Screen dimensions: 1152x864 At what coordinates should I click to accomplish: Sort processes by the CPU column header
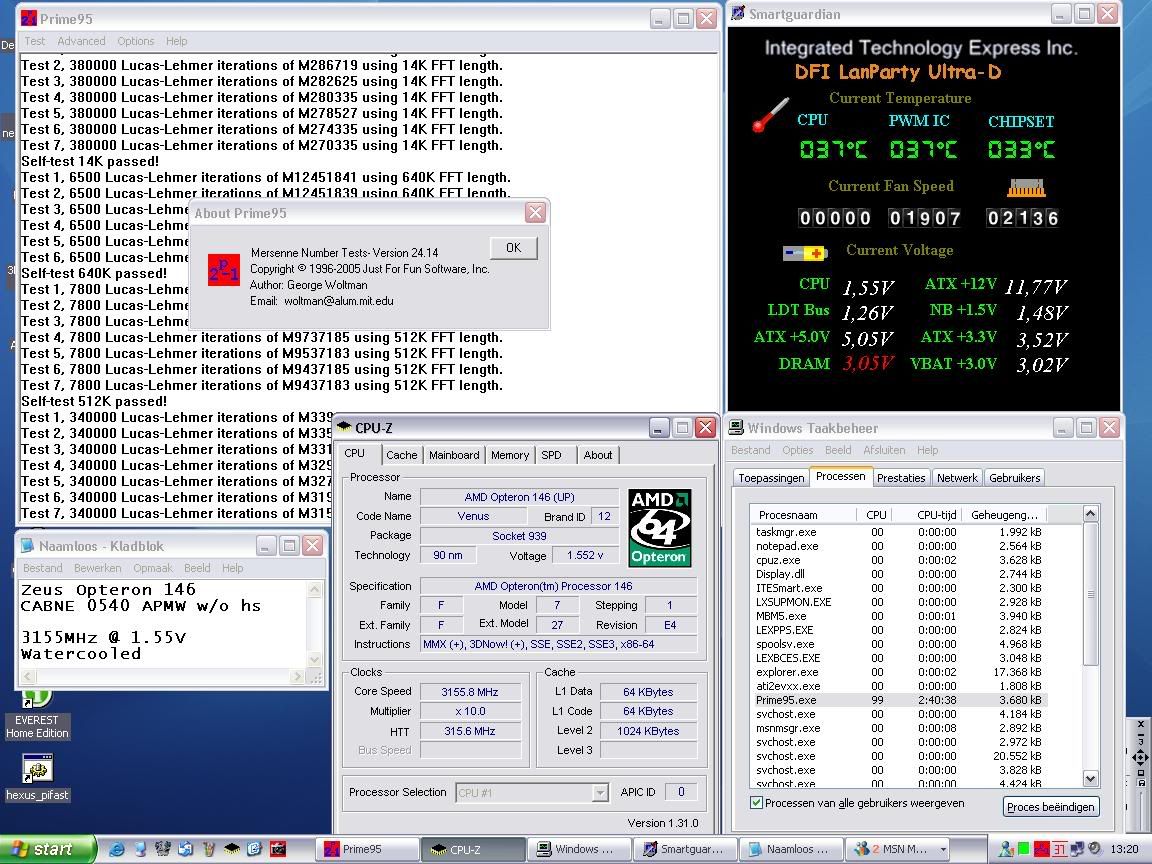tap(876, 514)
